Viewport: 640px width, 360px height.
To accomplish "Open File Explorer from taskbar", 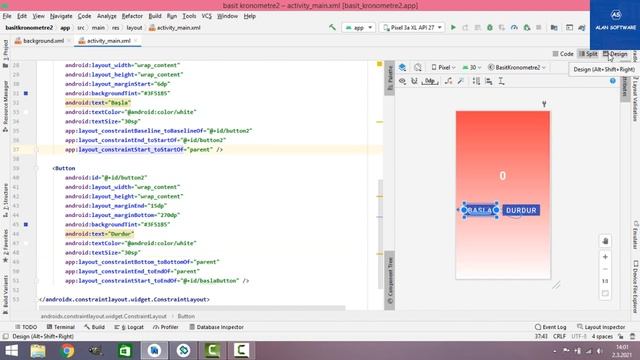I will tap(38, 351).
